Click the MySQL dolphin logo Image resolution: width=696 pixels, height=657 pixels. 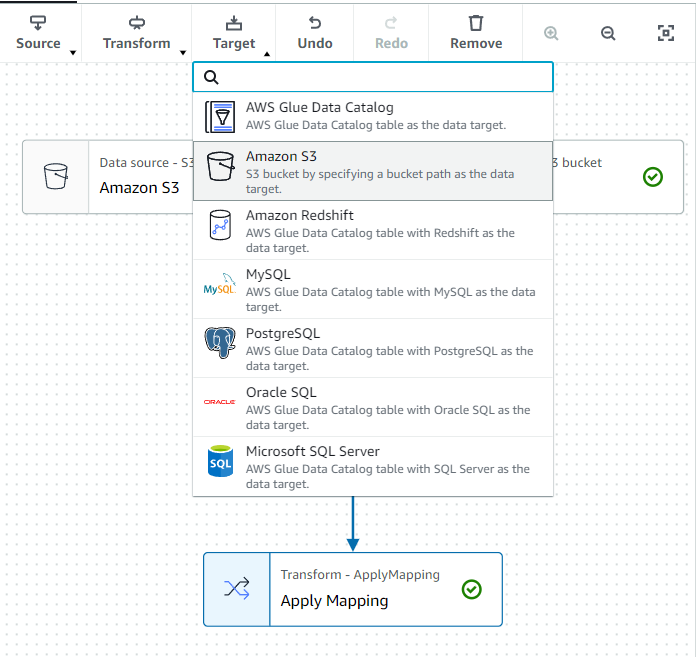pyautogui.click(x=220, y=284)
